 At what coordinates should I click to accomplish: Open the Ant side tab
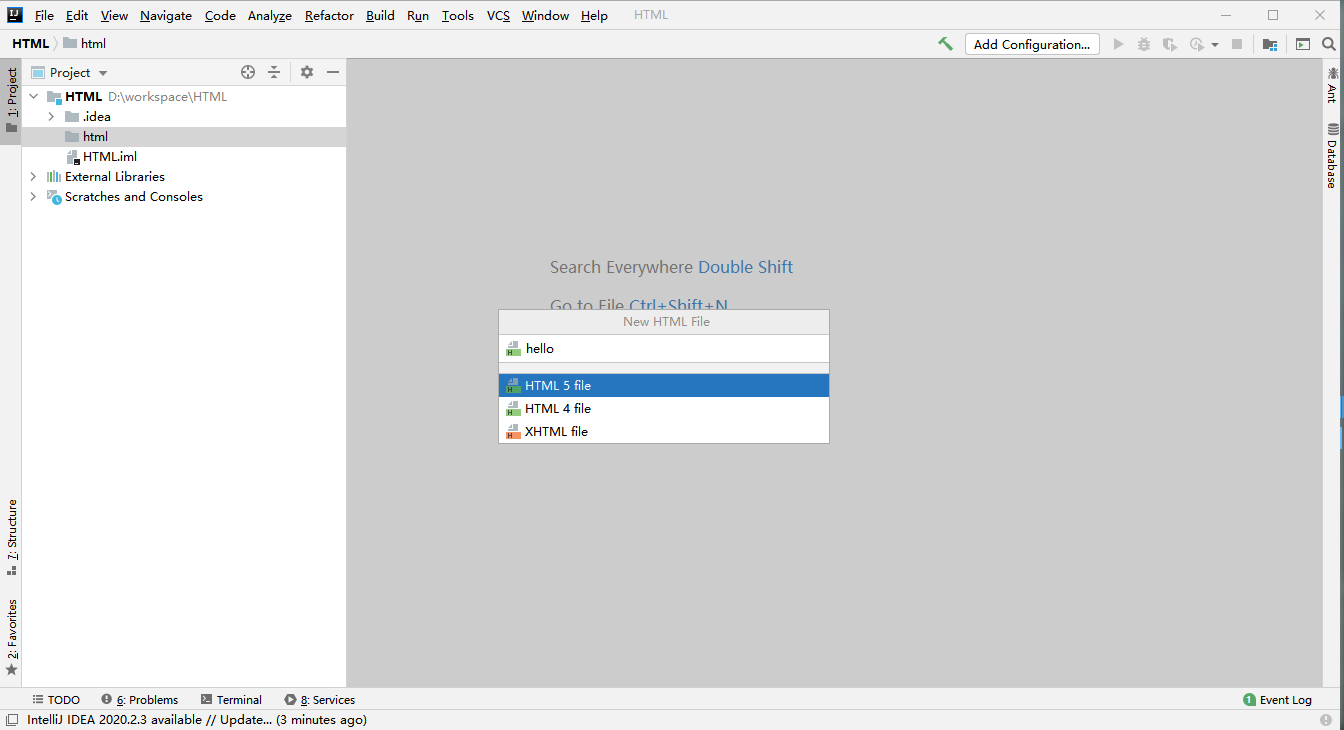pos(1332,85)
